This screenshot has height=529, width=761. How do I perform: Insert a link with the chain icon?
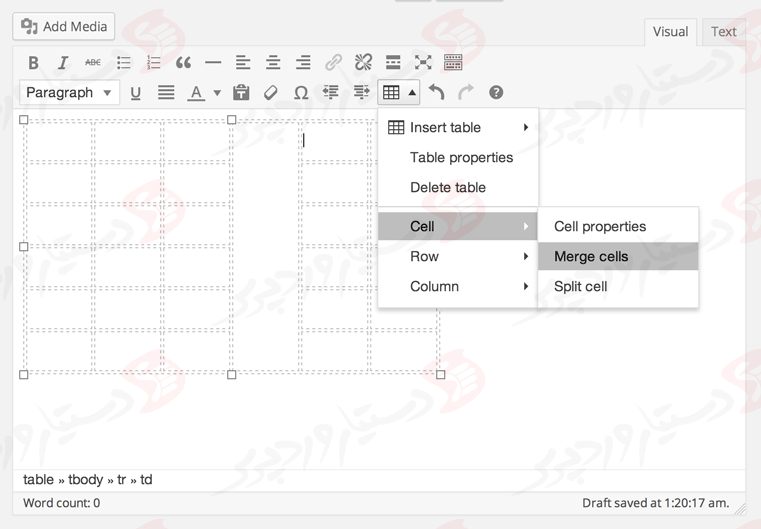333,62
